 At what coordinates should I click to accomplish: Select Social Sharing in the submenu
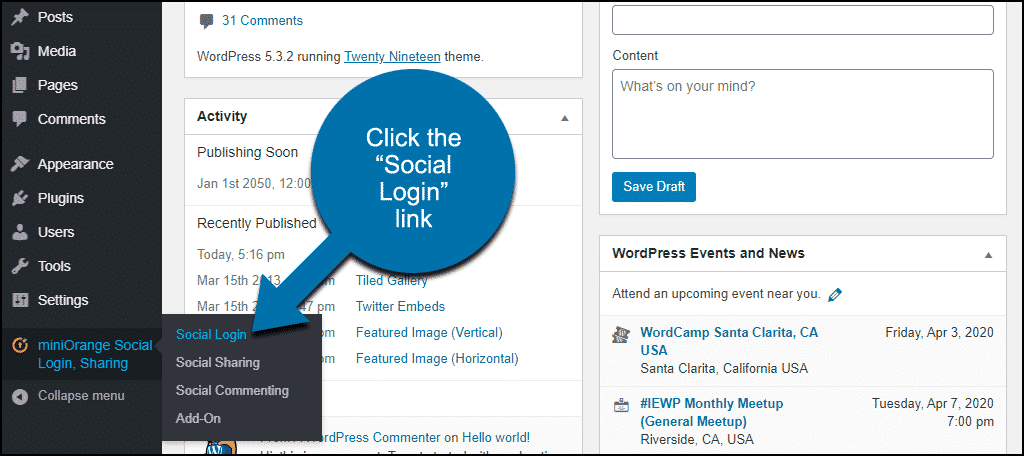217,362
